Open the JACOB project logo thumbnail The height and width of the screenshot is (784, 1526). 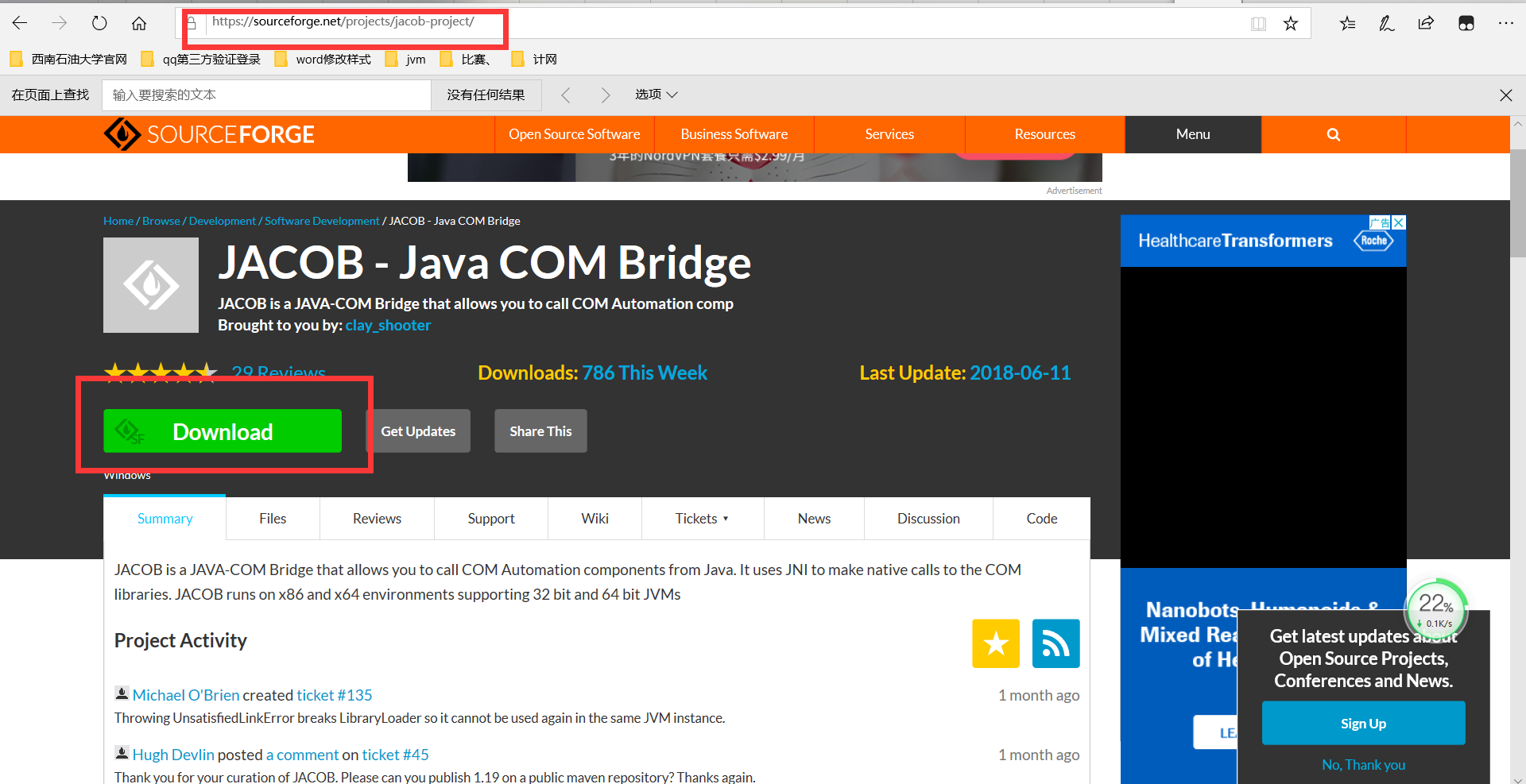click(150, 284)
